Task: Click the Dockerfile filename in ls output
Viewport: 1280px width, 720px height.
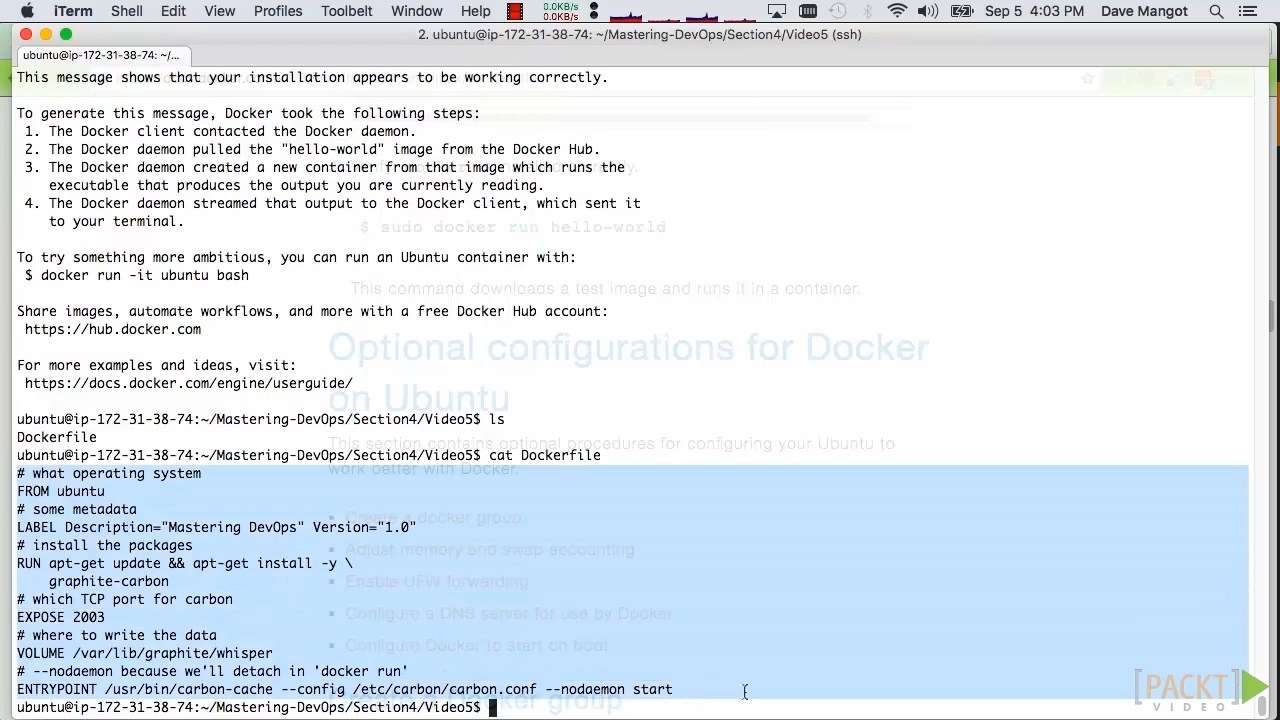Action: (x=57, y=437)
